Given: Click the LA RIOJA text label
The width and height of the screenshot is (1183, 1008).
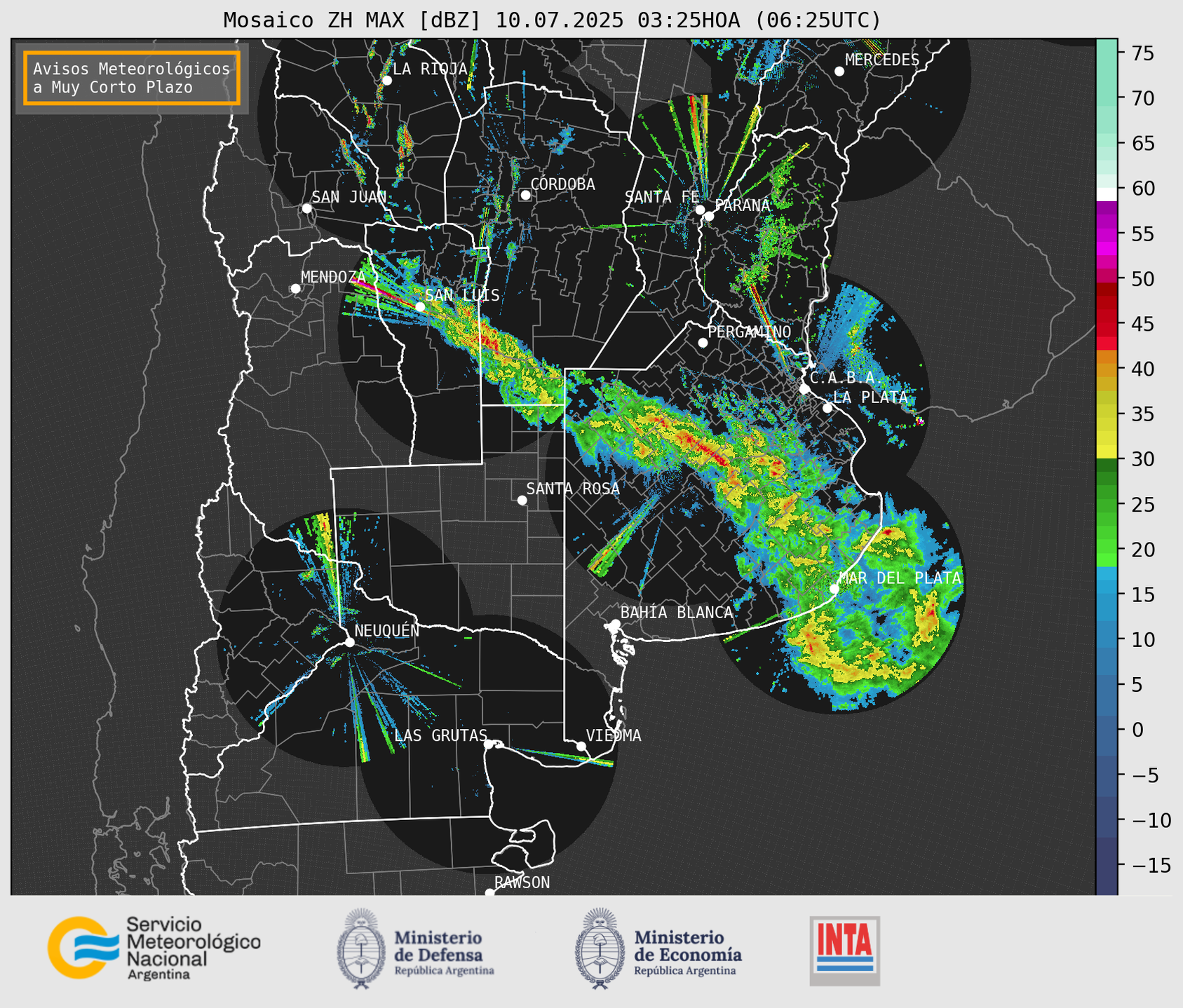Looking at the screenshot, I should coord(430,69).
